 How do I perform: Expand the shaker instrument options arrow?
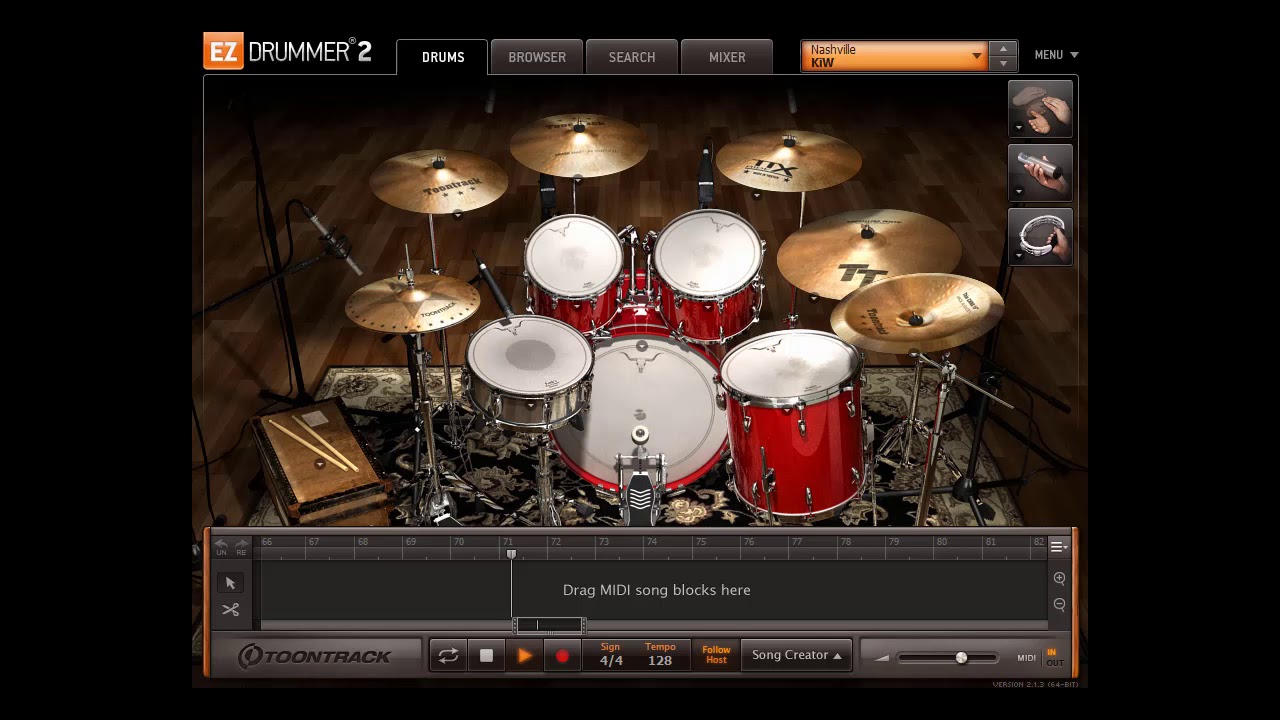tap(1018, 192)
